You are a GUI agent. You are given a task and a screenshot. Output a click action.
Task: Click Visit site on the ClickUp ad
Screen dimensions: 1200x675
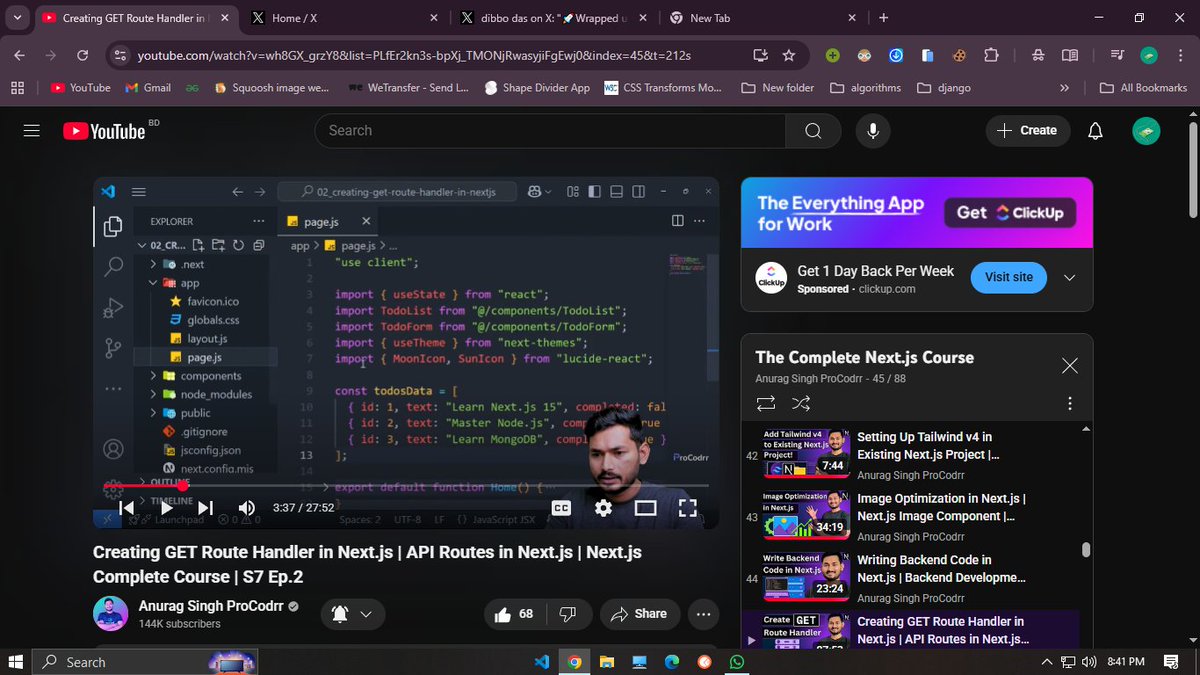1008,277
